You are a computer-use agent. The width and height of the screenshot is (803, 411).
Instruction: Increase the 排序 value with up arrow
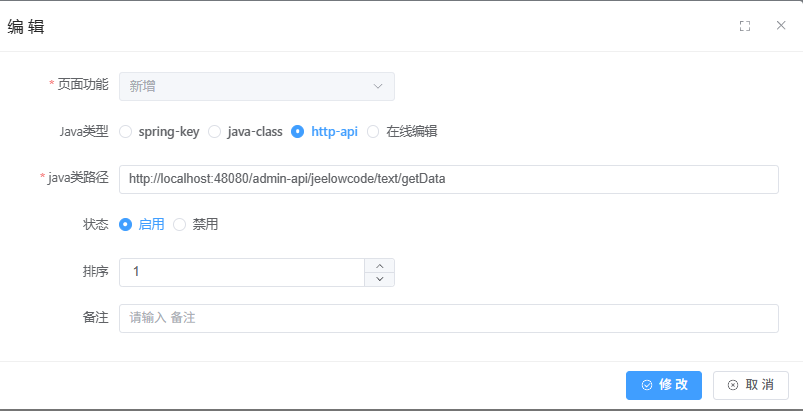pos(379,265)
